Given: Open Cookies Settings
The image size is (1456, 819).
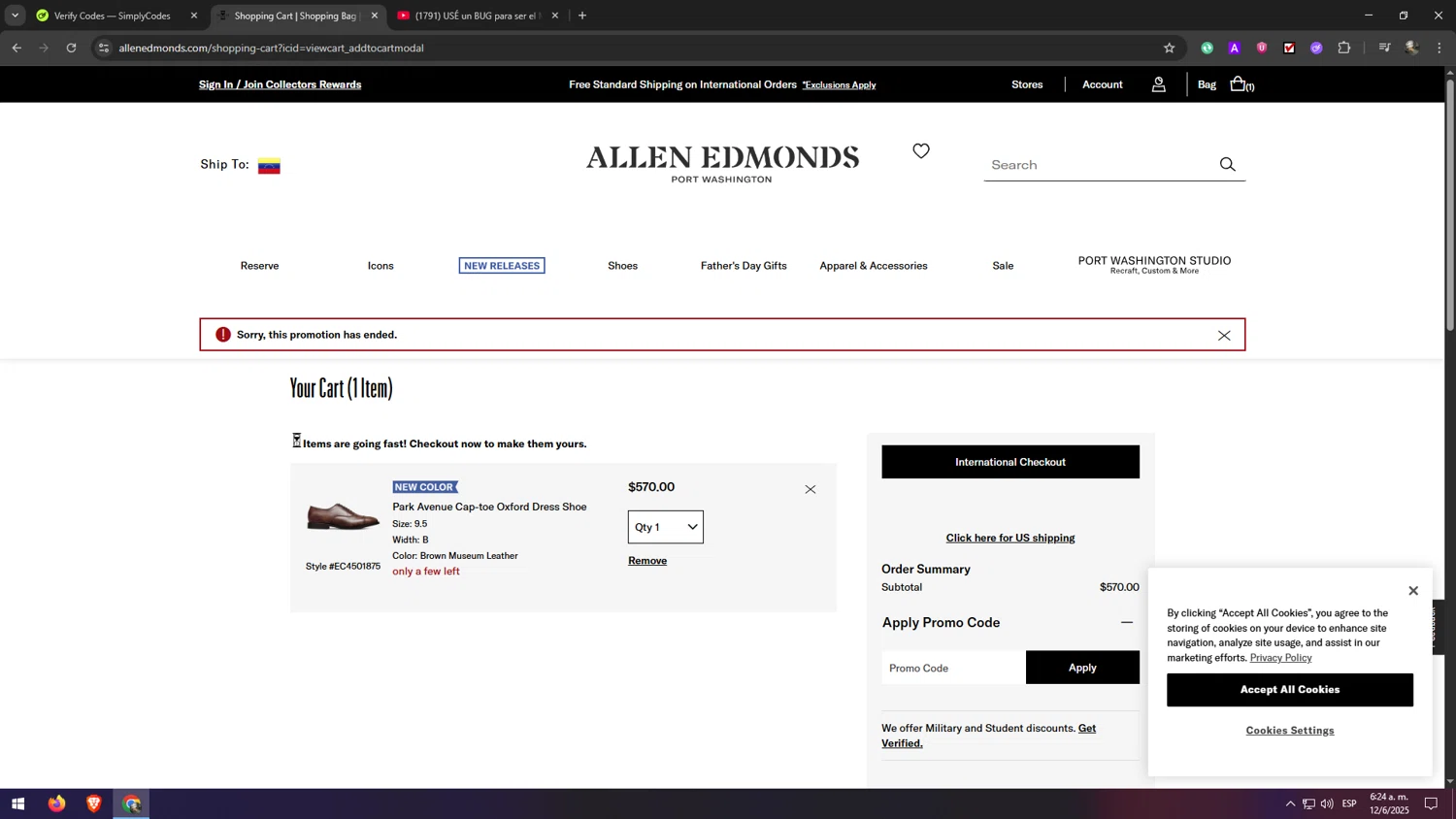Looking at the screenshot, I should click(x=1290, y=731).
